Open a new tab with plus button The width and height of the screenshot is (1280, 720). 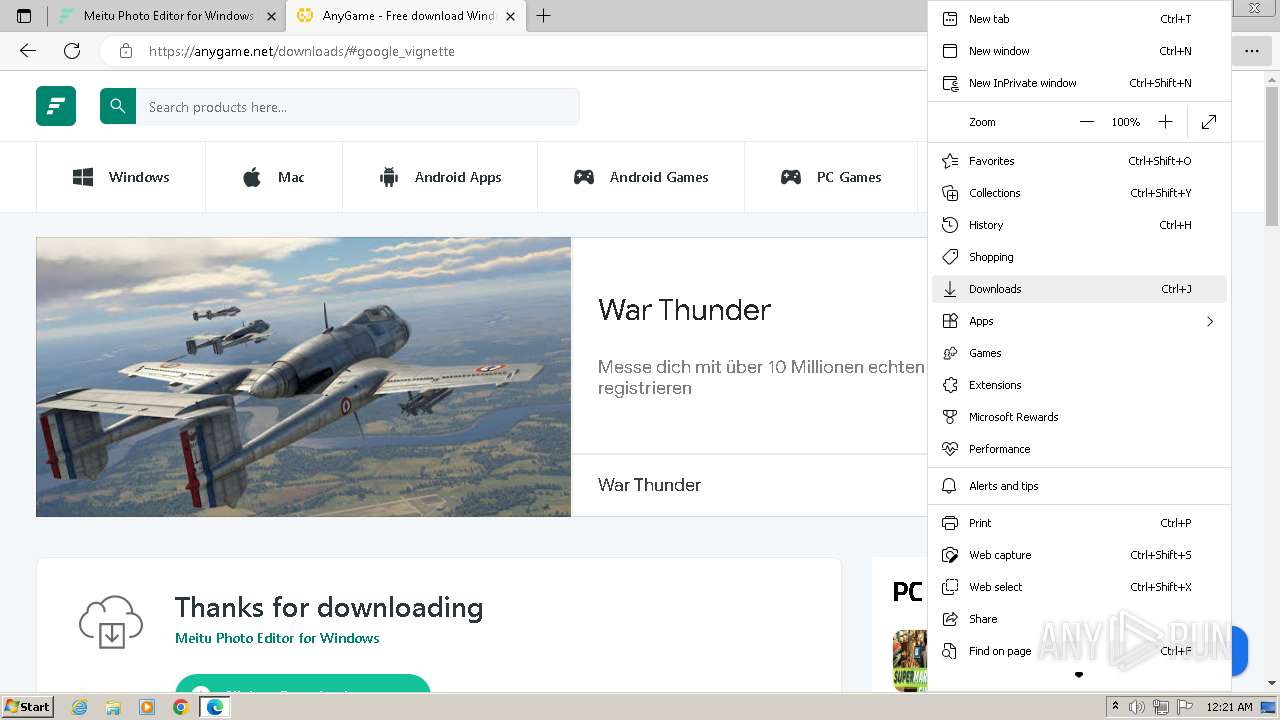pyautogui.click(x=544, y=16)
